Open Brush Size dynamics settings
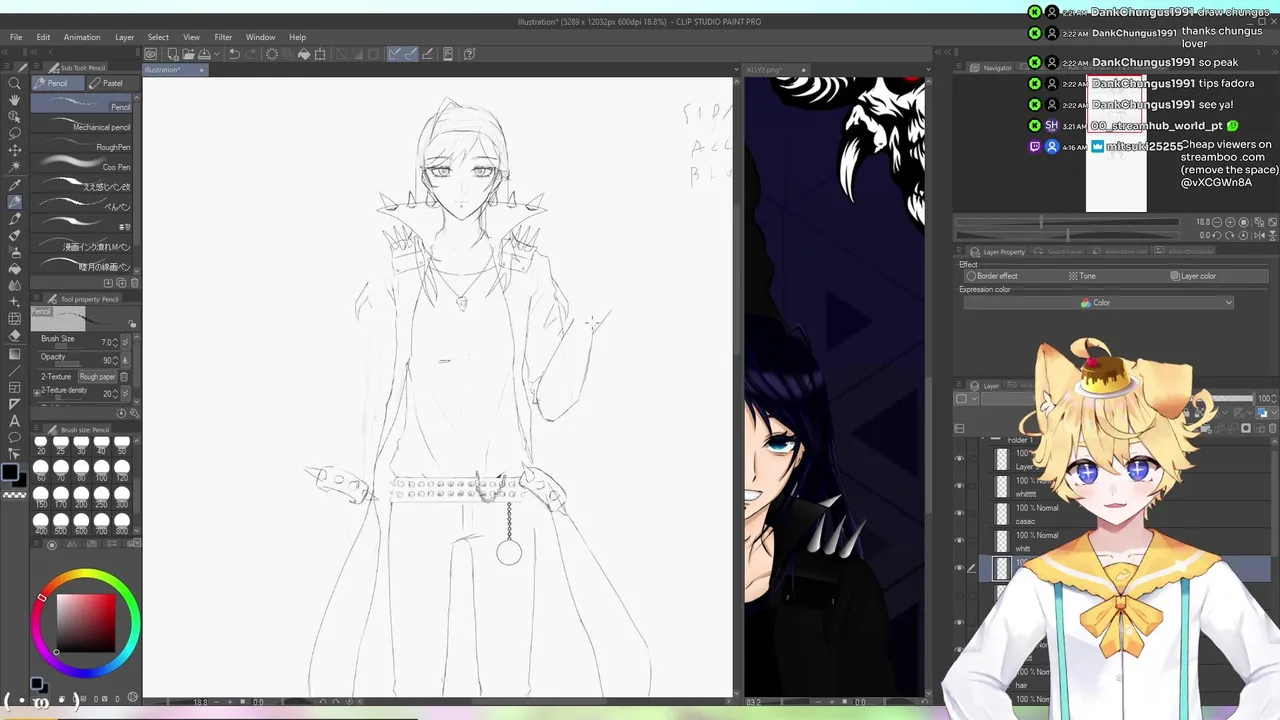Image resolution: width=1280 pixels, height=720 pixels. (125, 342)
